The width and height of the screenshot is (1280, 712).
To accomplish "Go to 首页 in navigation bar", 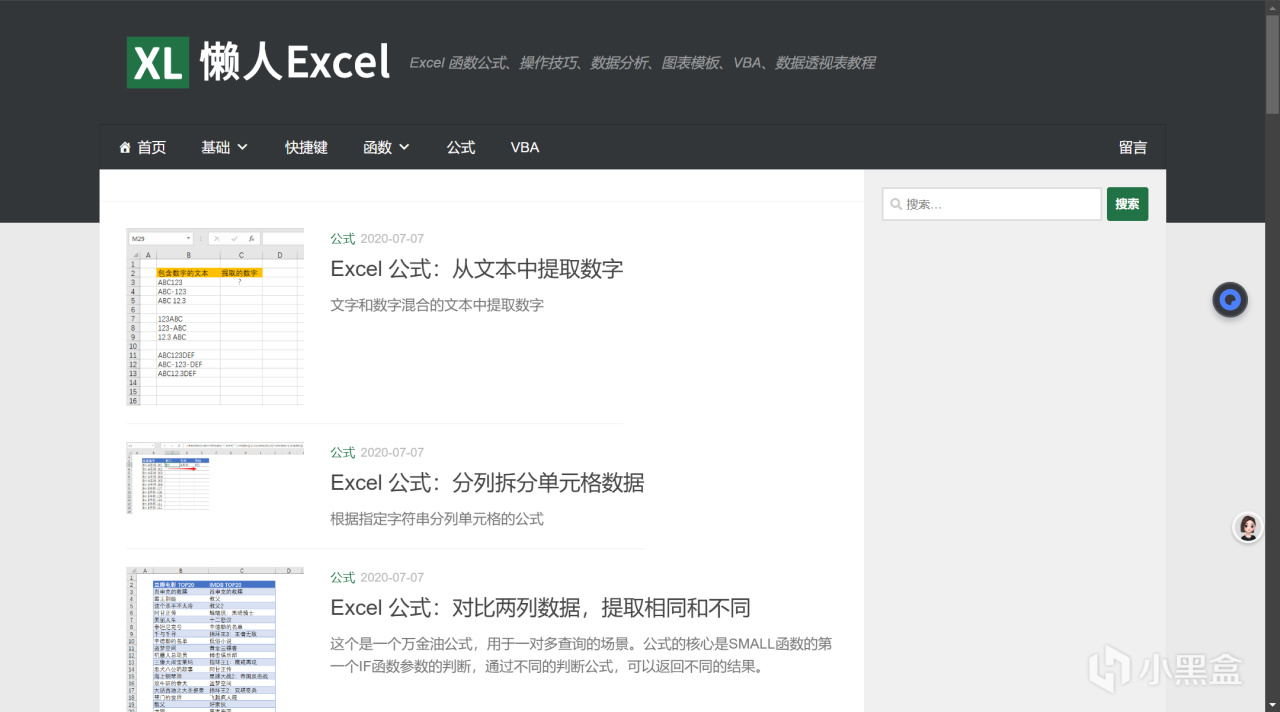I will tap(142, 147).
